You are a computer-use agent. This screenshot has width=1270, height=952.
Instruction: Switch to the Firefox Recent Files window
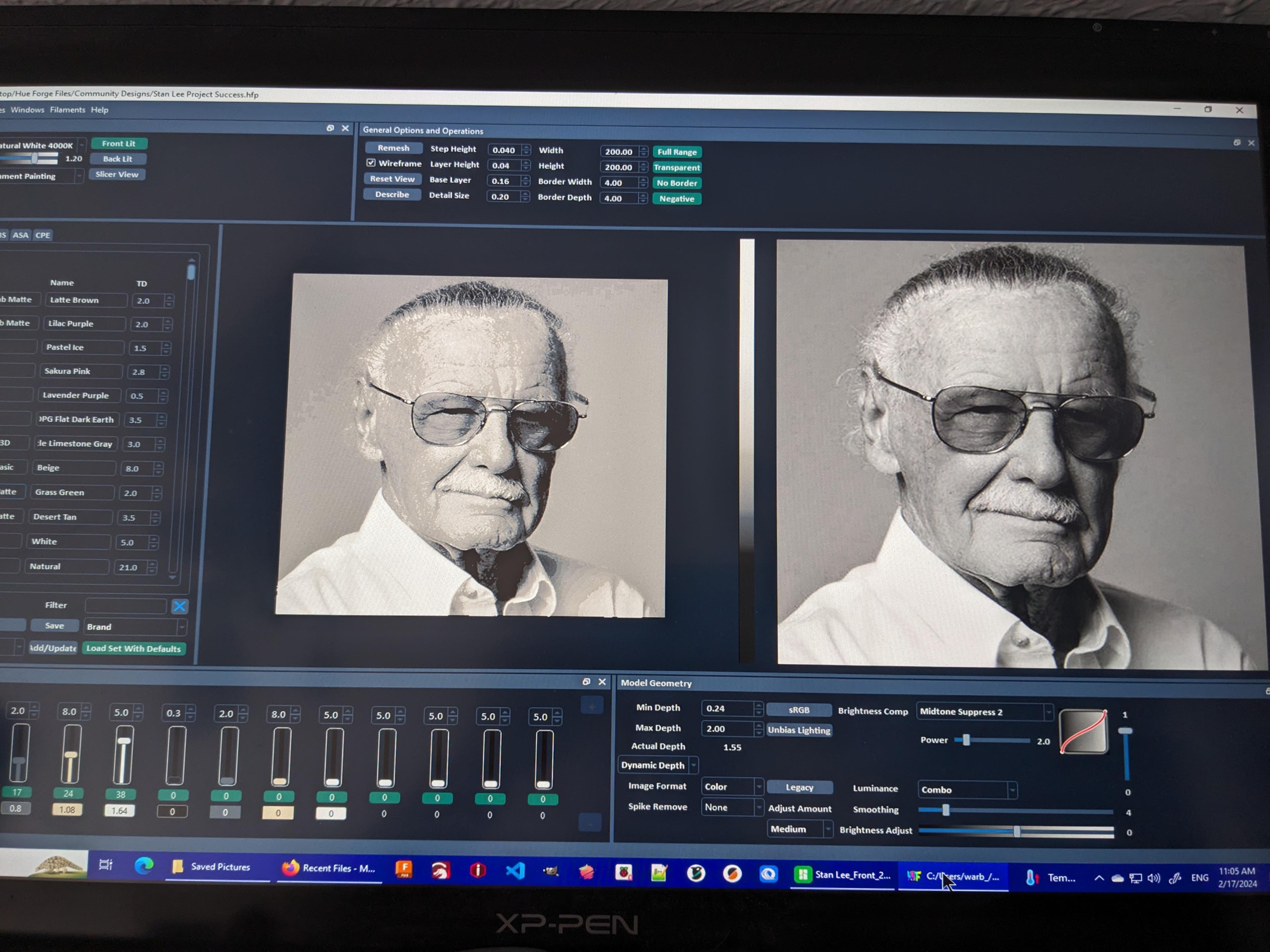coord(328,868)
